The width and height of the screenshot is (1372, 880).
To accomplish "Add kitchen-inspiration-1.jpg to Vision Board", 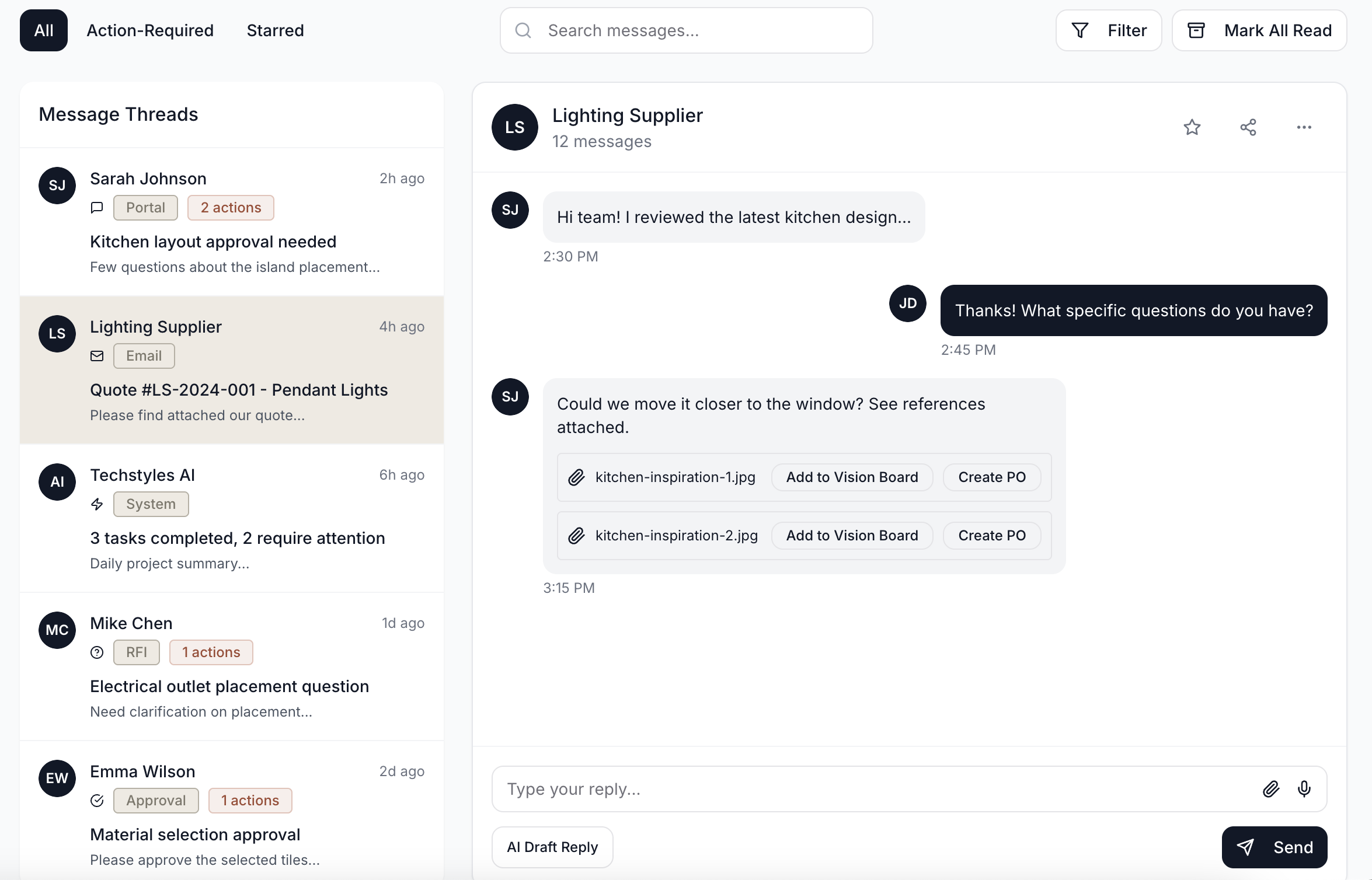I will pos(852,477).
